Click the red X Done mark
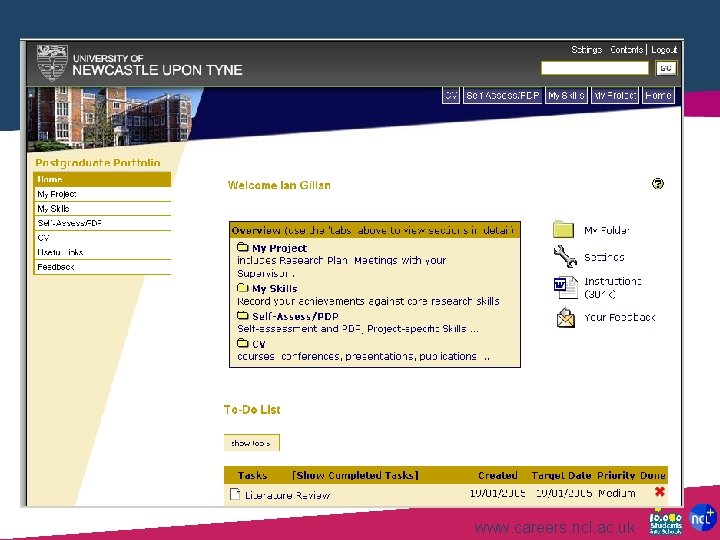The height and width of the screenshot is (540, 720). (x=659, y=492)
